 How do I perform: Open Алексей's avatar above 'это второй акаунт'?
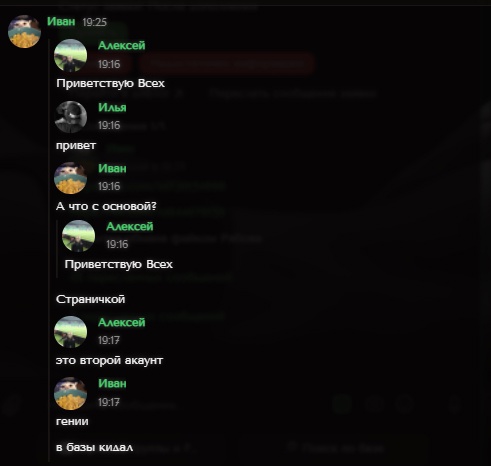(70, 332)
